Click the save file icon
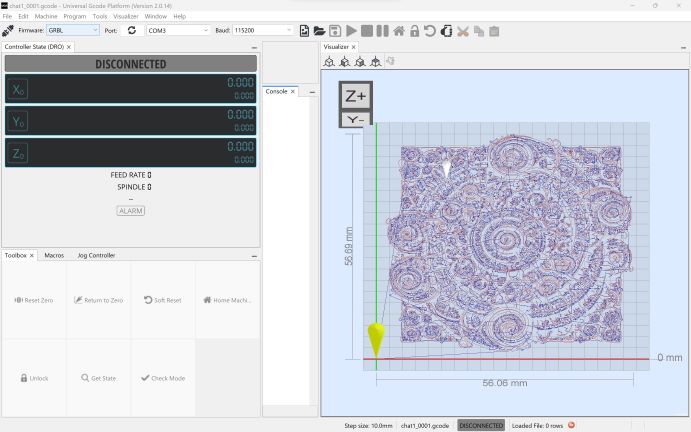The image size is (691, 432). coord(335,31)
